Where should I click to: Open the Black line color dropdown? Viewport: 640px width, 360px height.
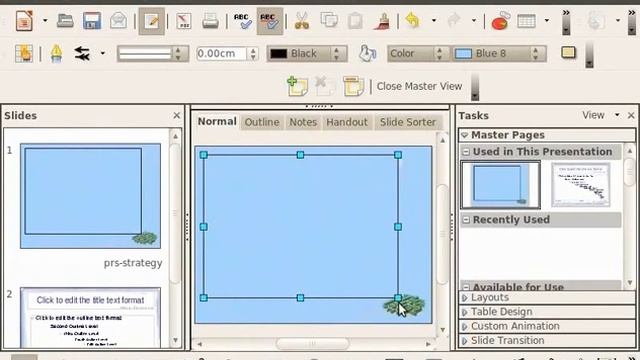click(307, 53)
